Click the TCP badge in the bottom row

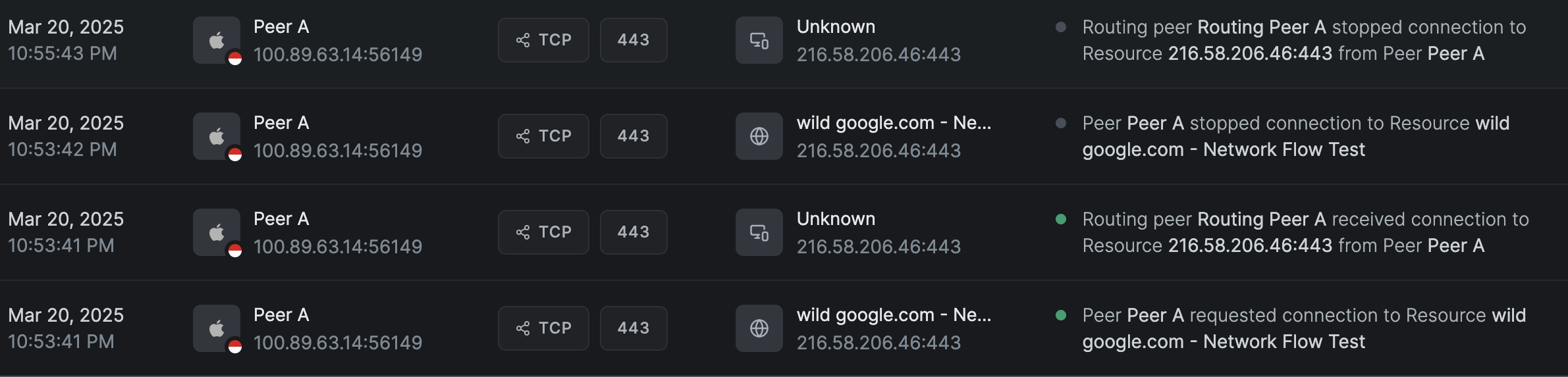coord(543,328)
